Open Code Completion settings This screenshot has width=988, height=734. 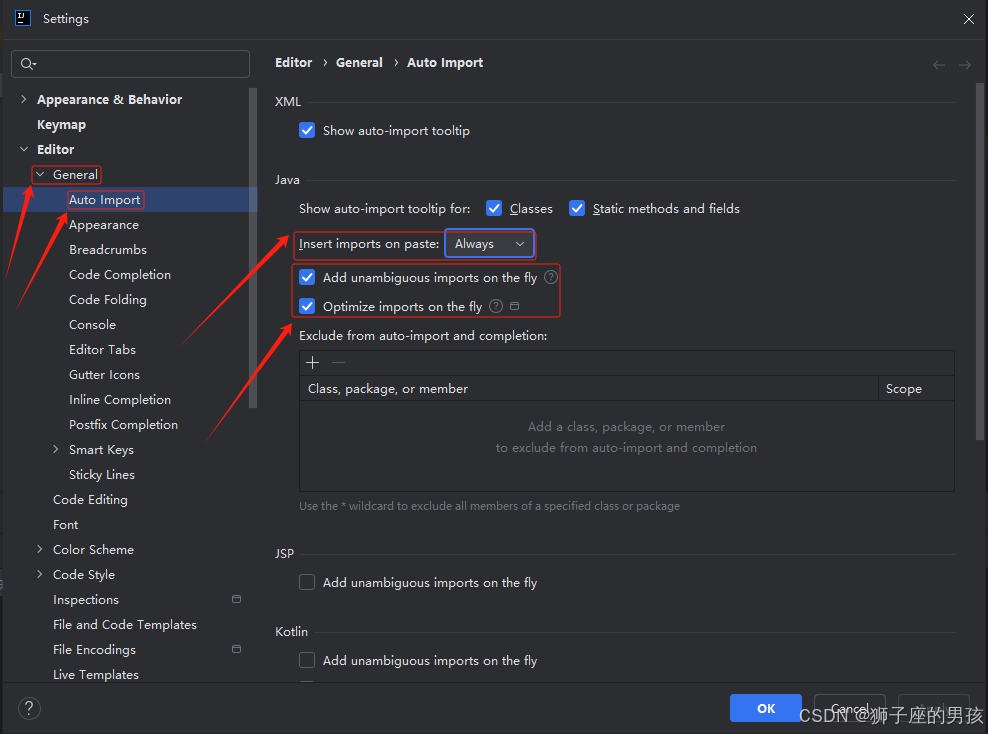tap(120, 275)
